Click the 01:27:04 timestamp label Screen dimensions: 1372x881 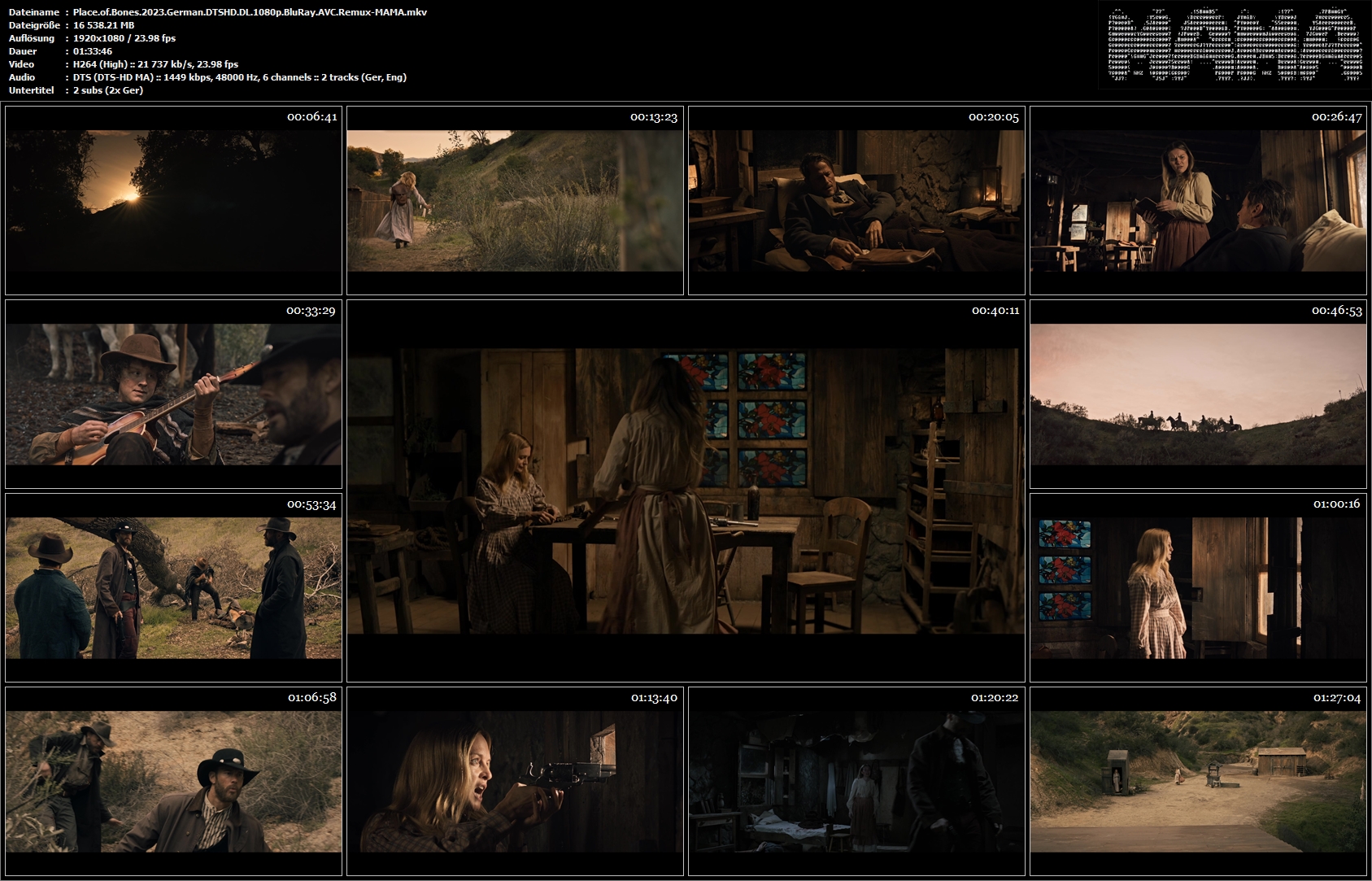pyautogui.click(x=1336, y=698)
